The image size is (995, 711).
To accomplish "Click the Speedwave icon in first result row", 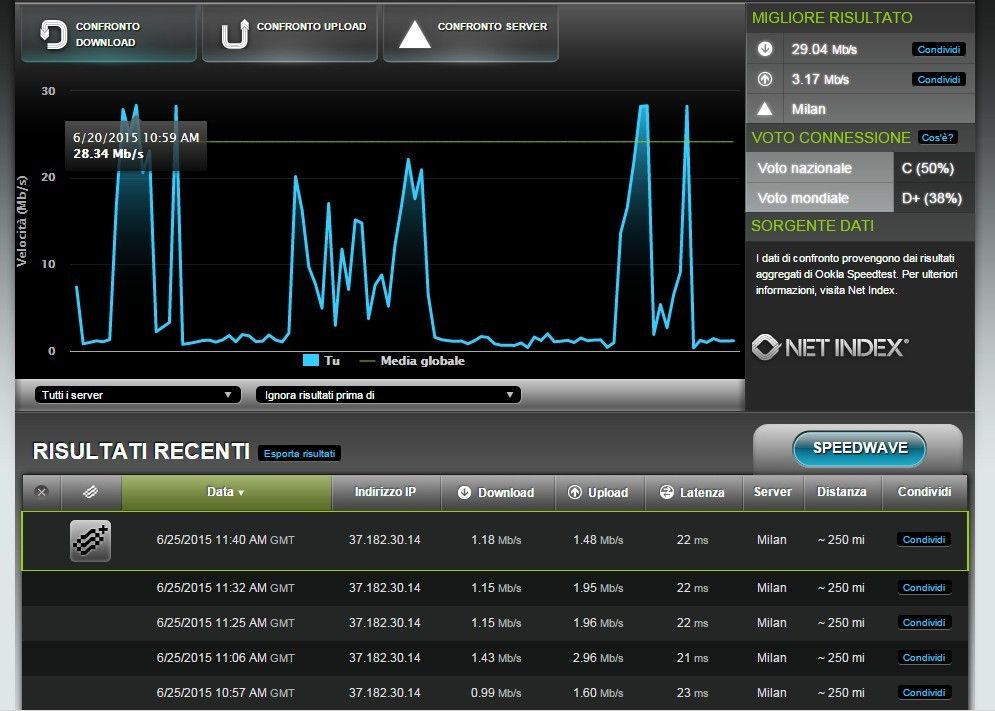I will pos(90,540).
